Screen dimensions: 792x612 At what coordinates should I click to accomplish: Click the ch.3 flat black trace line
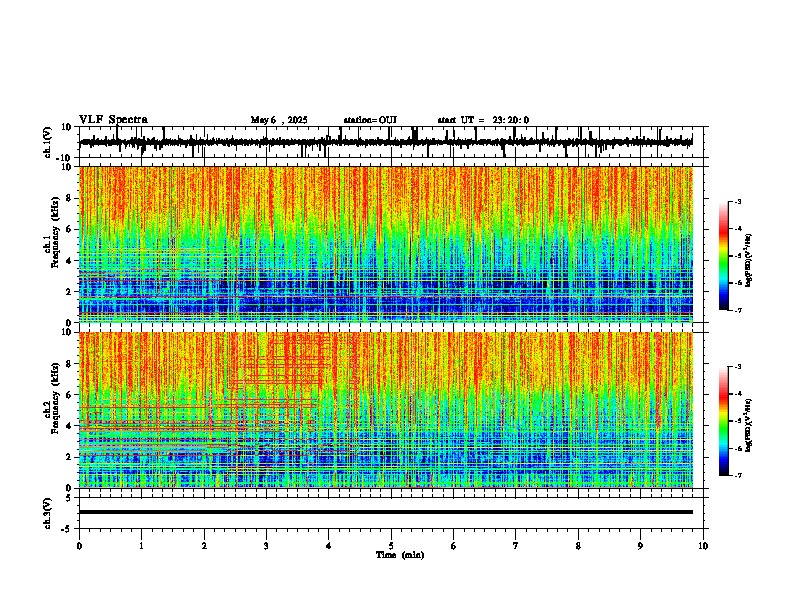pos(386,512)
